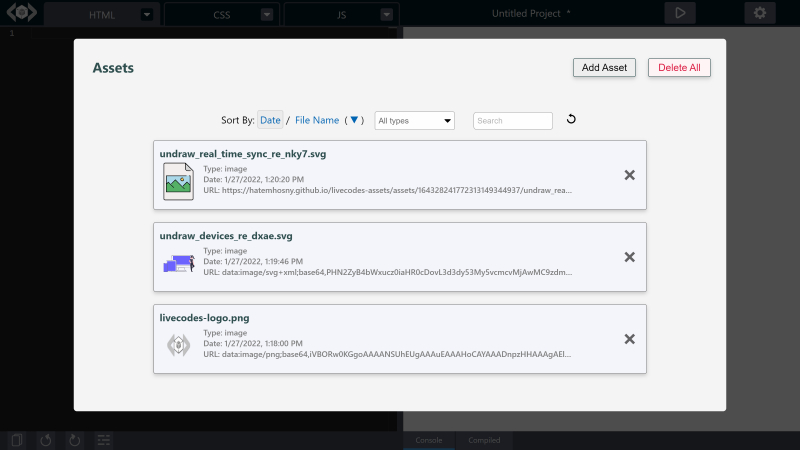Sort assets by File Name

(317, 120)
